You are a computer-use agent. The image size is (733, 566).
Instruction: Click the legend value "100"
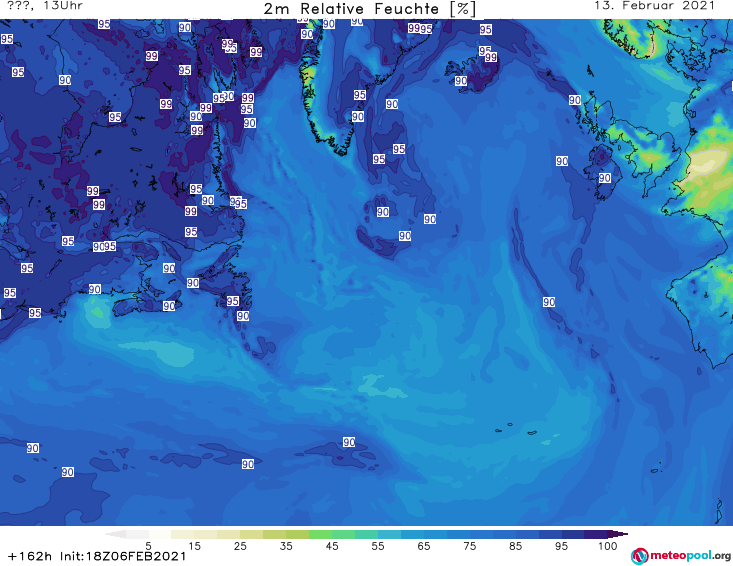pos(608,546)
